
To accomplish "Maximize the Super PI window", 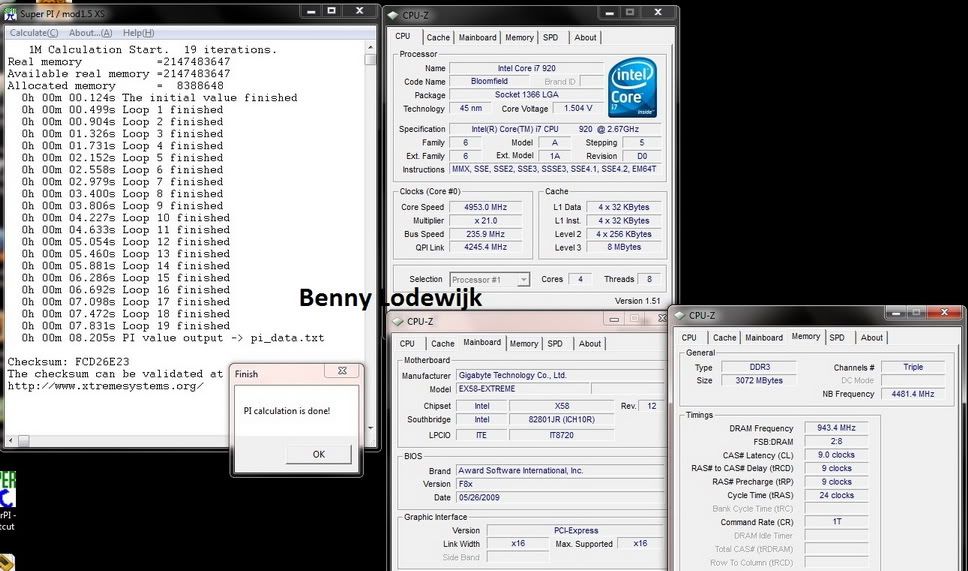I will 332,11.
